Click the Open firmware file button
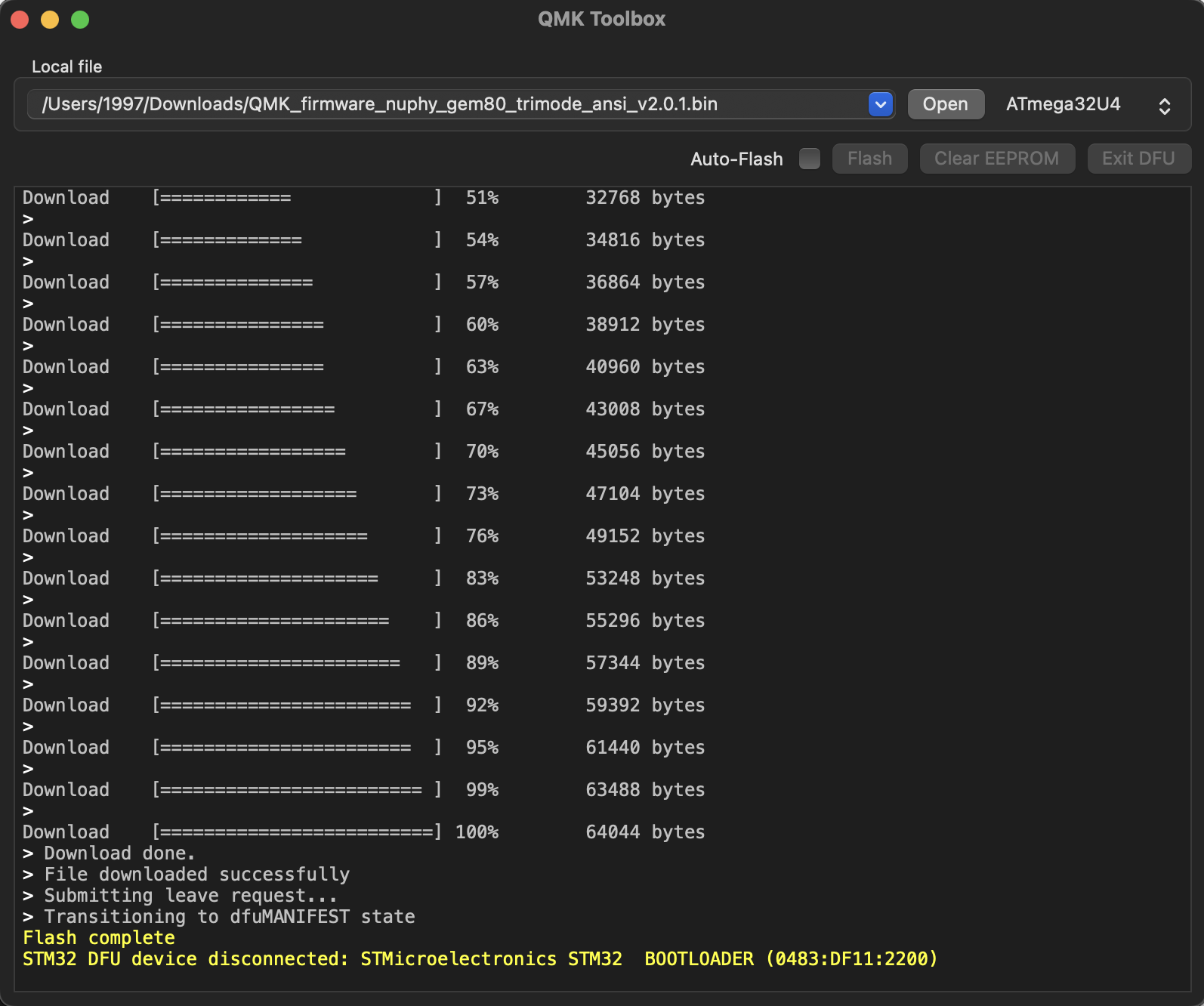This screenshot has width=1204, height=1006. [x=946, y=104]
